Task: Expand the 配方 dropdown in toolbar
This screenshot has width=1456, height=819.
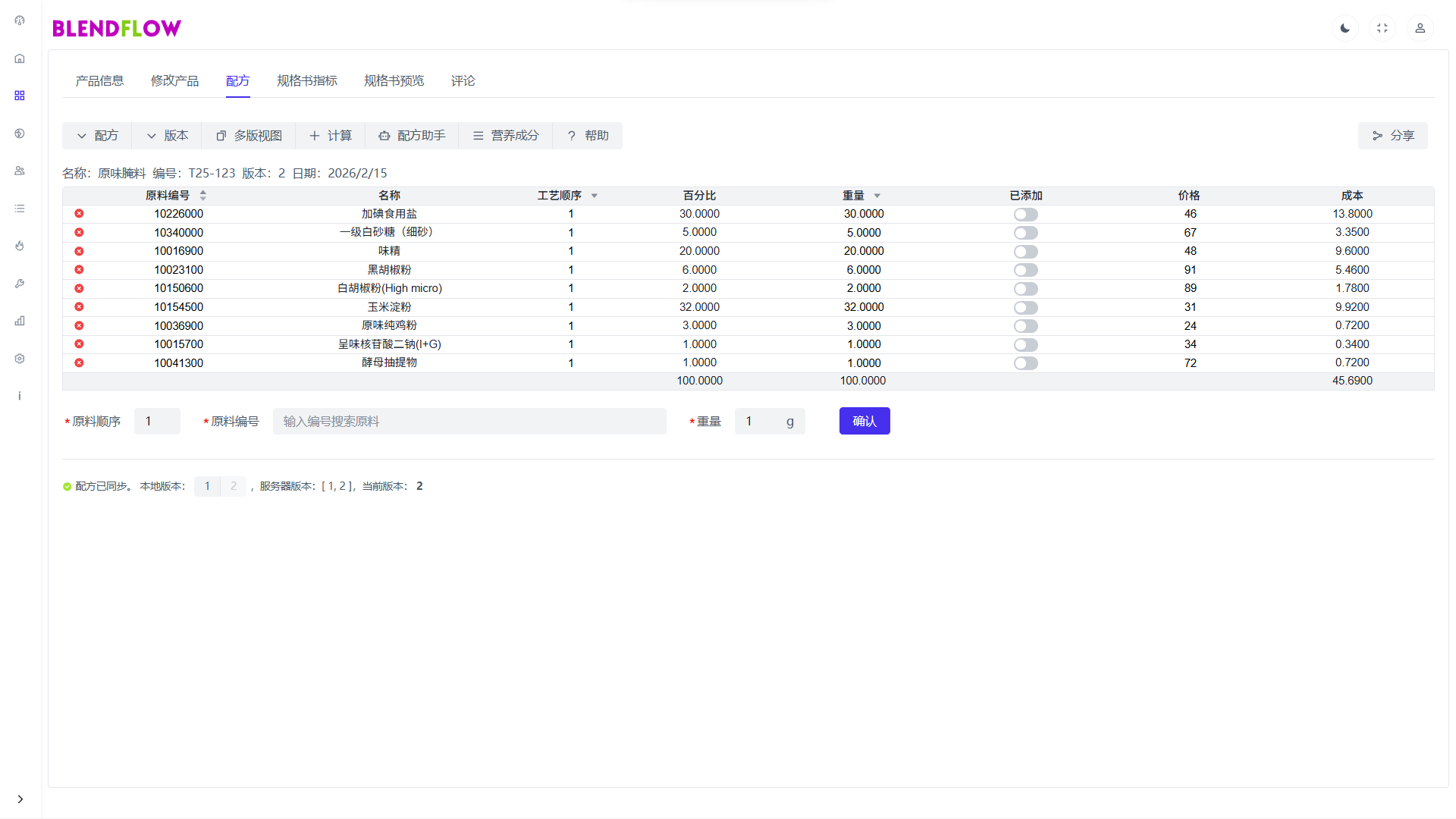Action: 97,136
